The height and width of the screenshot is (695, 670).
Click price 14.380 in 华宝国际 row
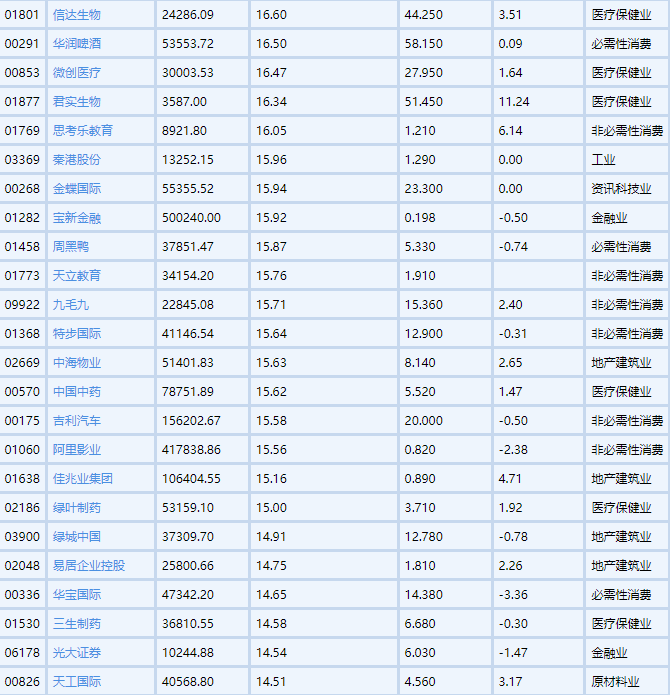pyautogui.click(x=424, y=595)
